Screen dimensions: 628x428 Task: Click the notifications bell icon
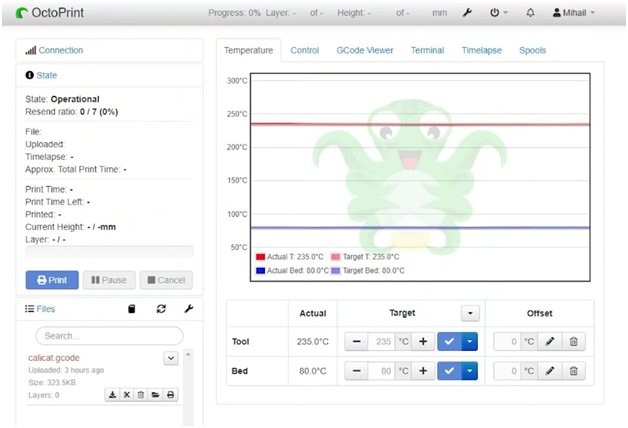[529, 13]
